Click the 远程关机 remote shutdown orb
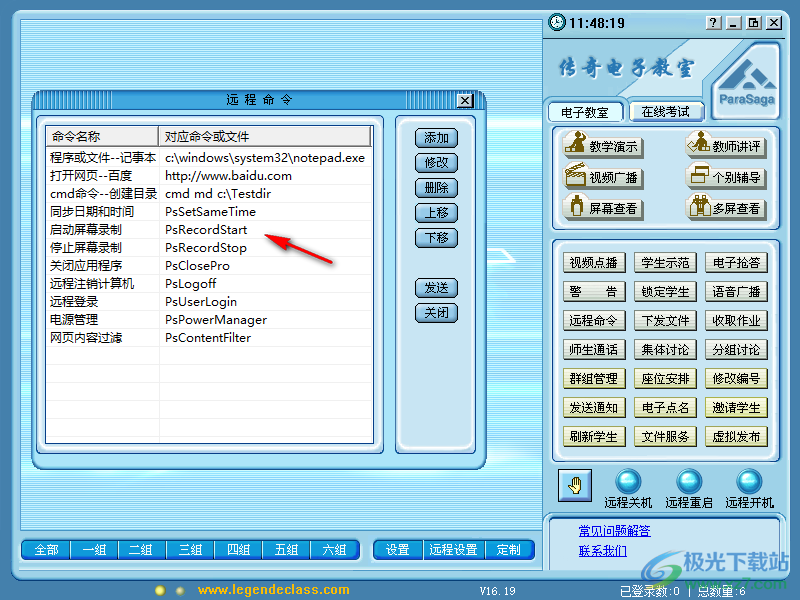This screenshot has height=600, width=800. (628, 482)
